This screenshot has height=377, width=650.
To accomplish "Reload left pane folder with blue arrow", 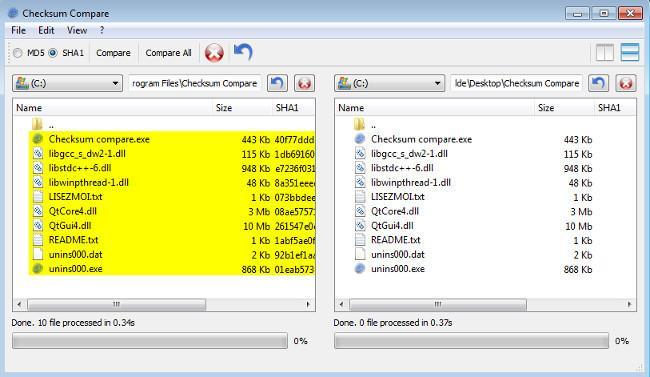I will 277,83.
